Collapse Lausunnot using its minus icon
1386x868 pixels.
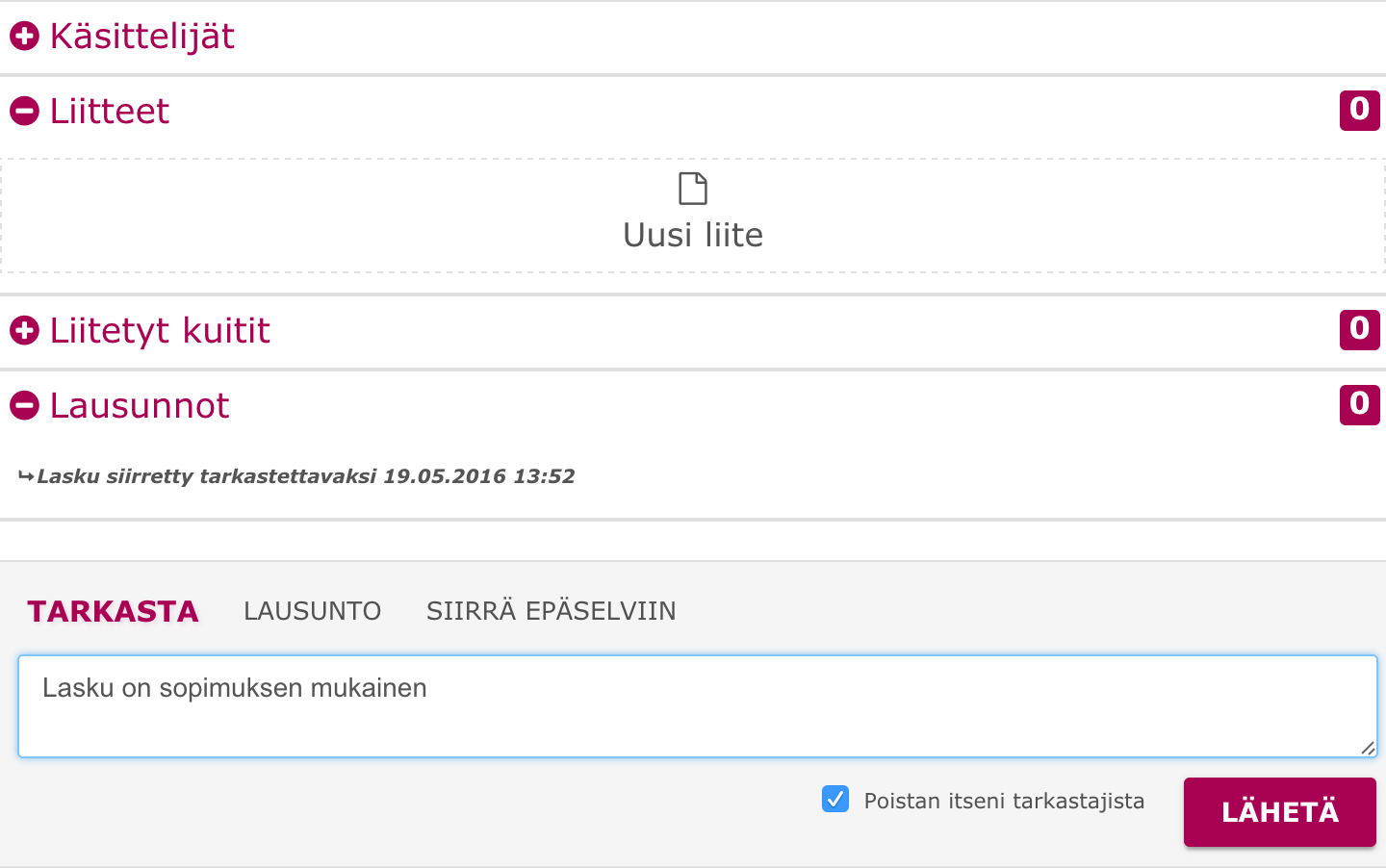24,406
